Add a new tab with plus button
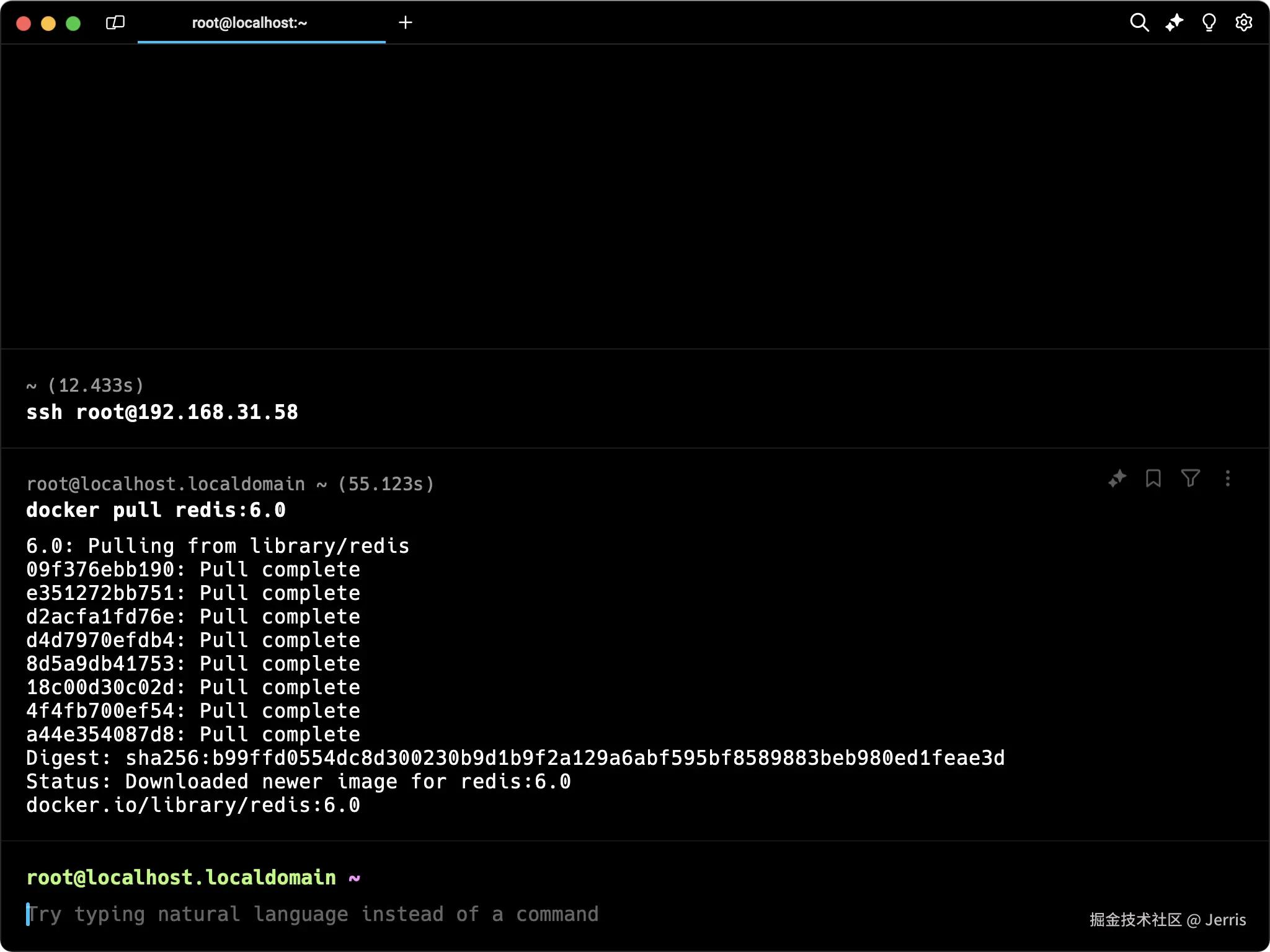The image size is (1270, 952). (x=406, y=23)
